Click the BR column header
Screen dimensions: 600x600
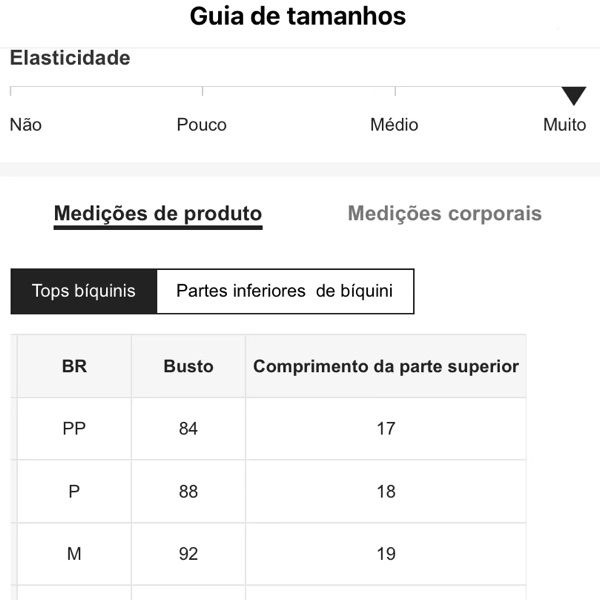point(74,366)
